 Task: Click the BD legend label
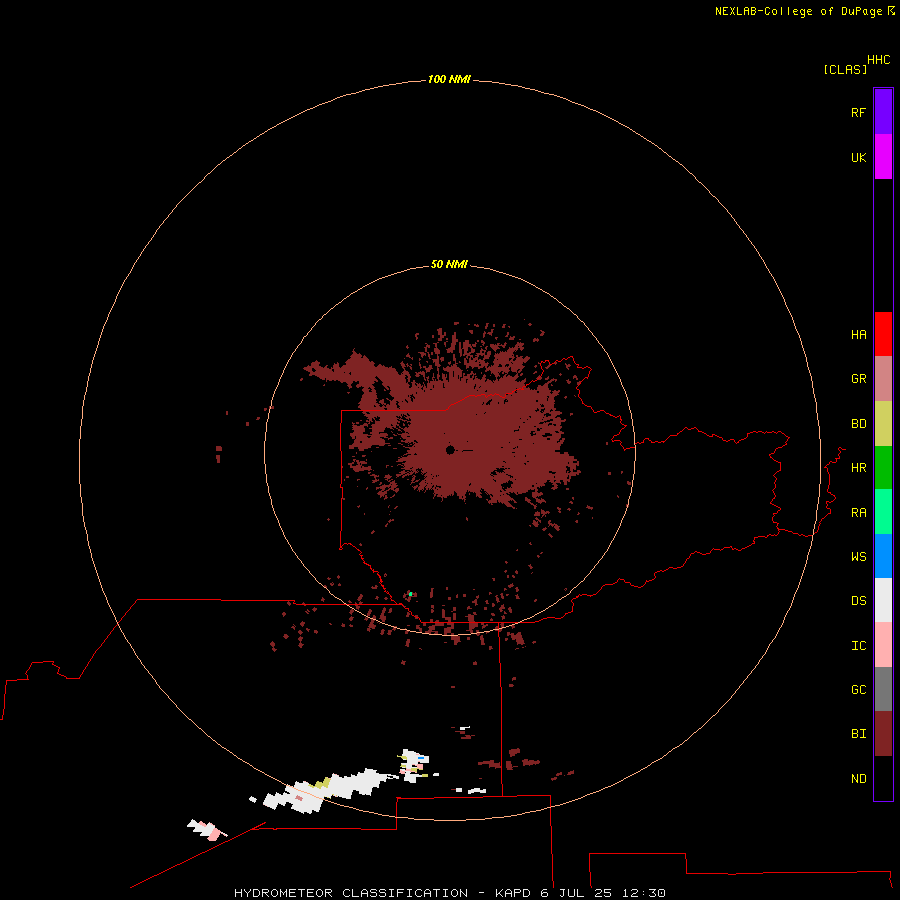tap(858, 424)
